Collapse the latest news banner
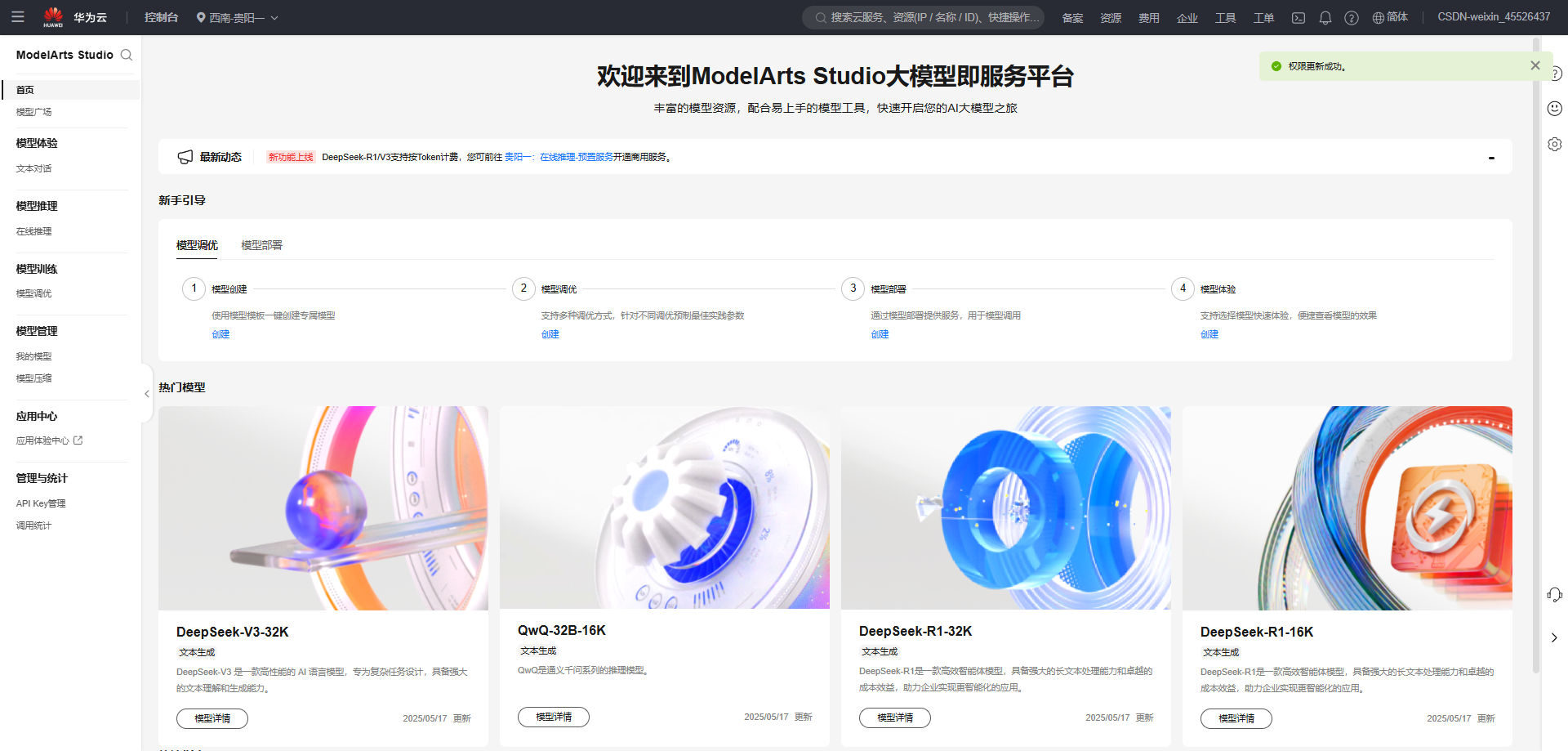Viewport: 1568px width, 751px height. (1491, 158)
